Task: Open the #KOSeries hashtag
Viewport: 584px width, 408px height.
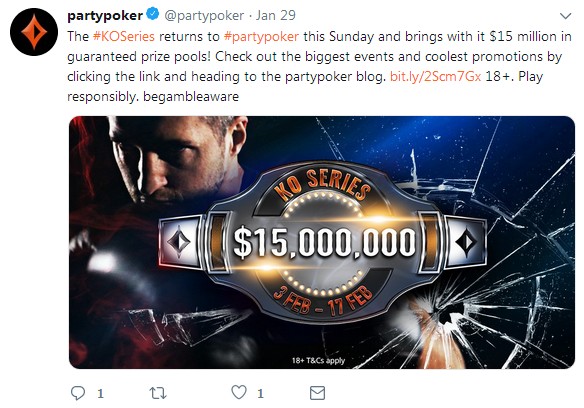Action: tap(124, 37)
